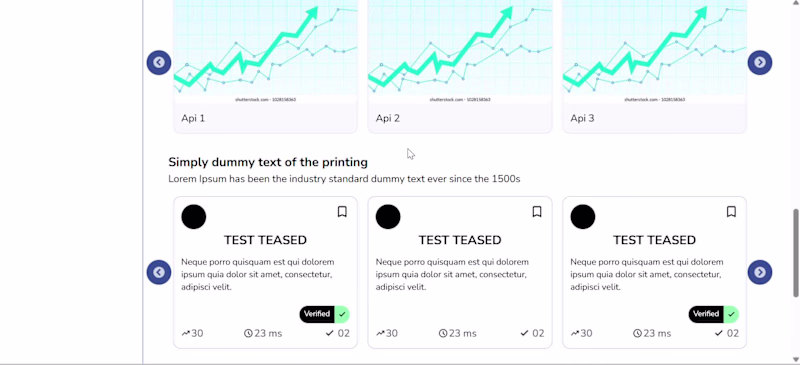Click the black avatar circle on middle card
800x365 pixels.
(x=388, y=216)
